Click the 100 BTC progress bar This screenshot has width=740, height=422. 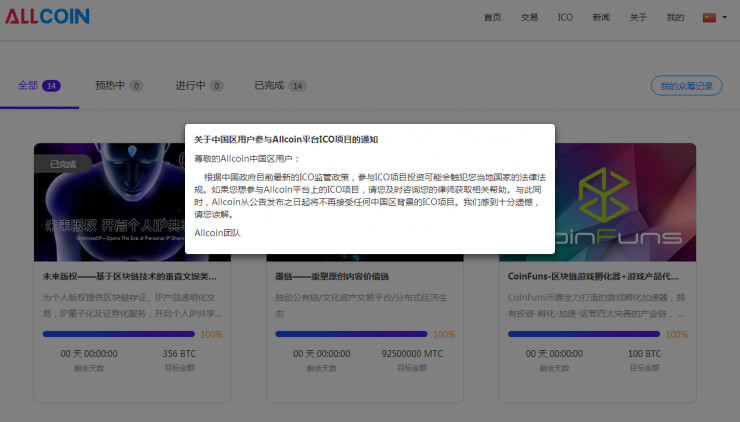coord(584,334)
